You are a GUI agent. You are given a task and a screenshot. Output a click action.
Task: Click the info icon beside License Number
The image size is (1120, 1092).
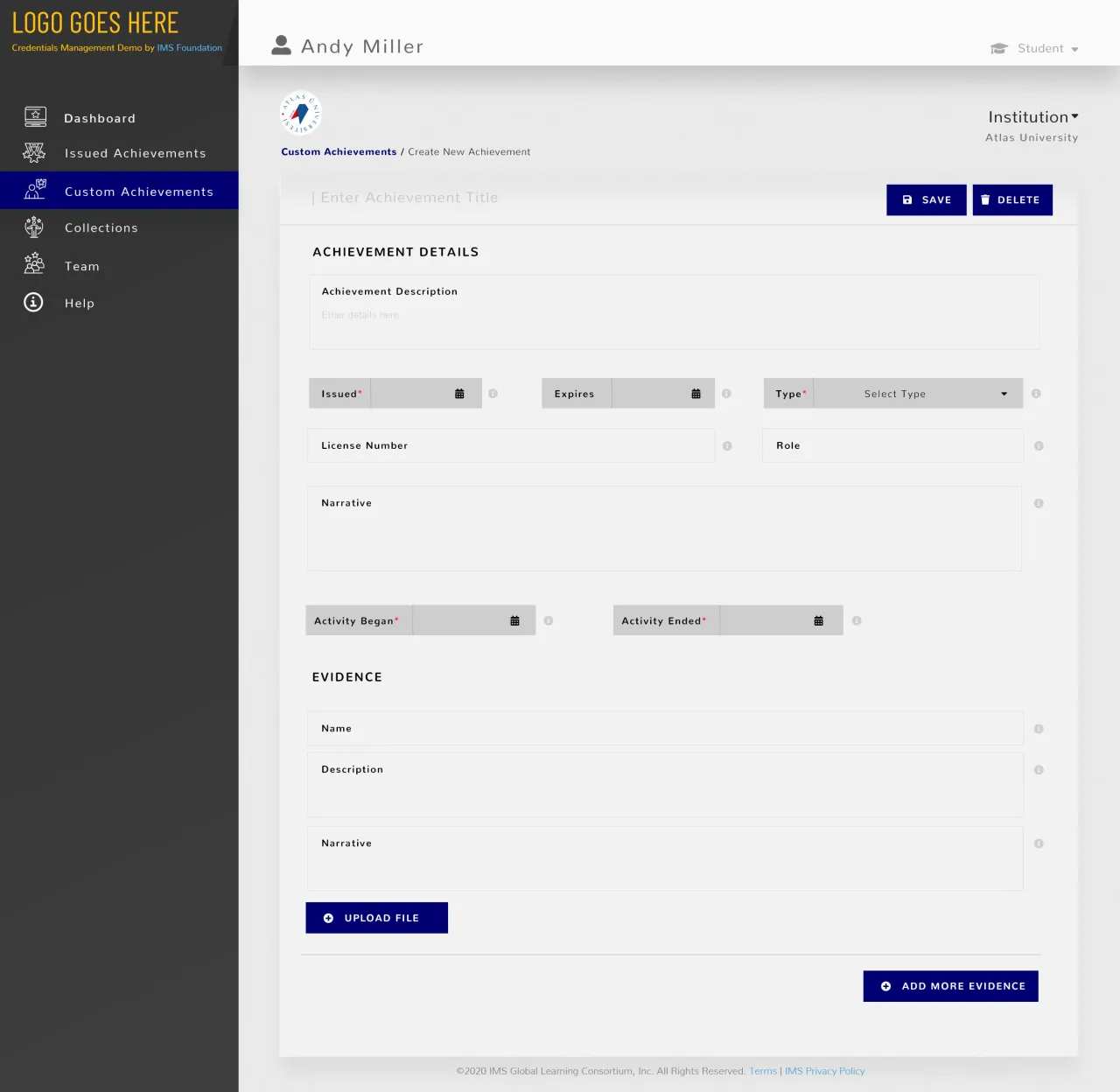pyautogui.click(x=727, y=446)
